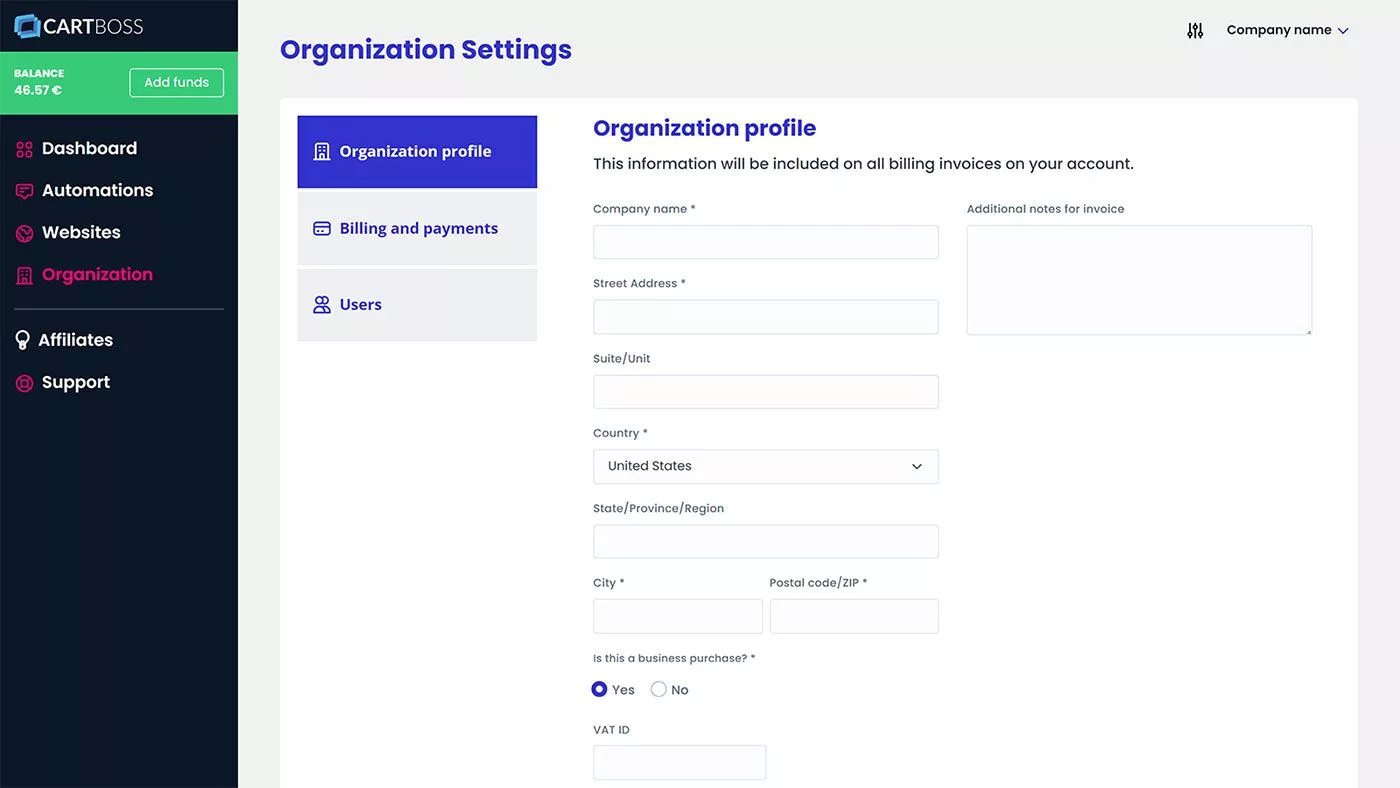Expand the Company name account menu chevron

[x=1343, y=31]
